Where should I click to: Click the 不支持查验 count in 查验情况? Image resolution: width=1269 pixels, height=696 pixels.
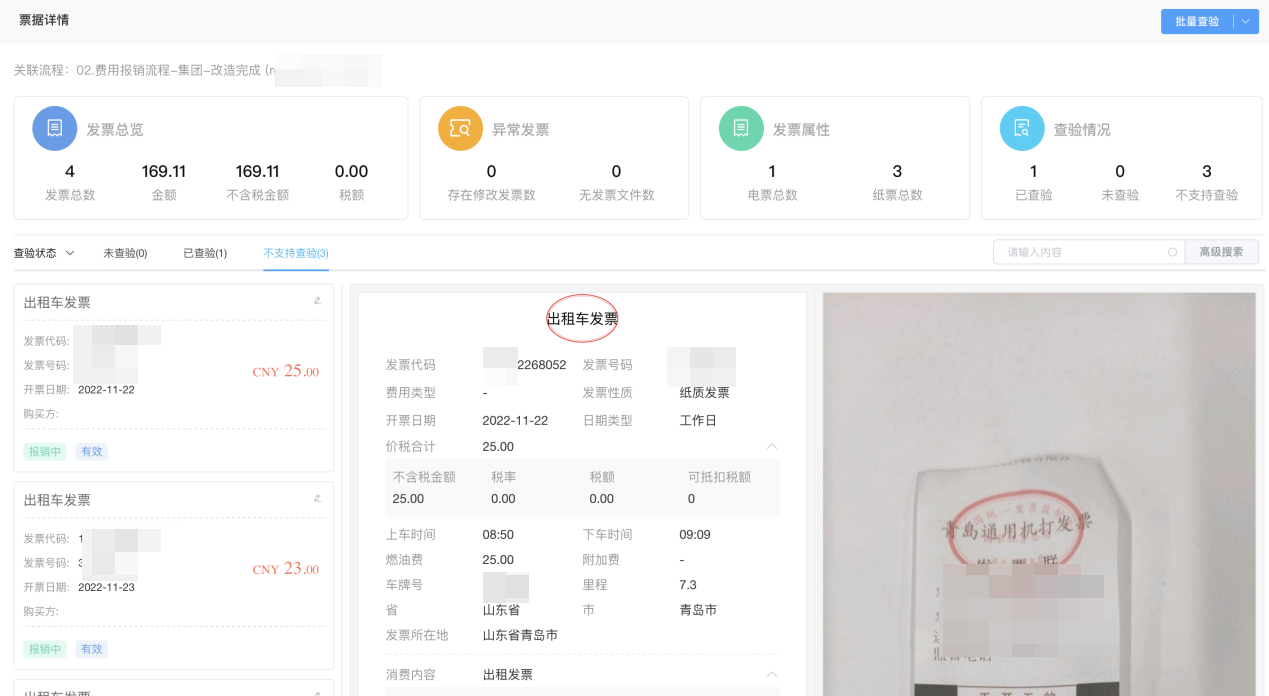pyautogui.click(x=1207, y=171)
